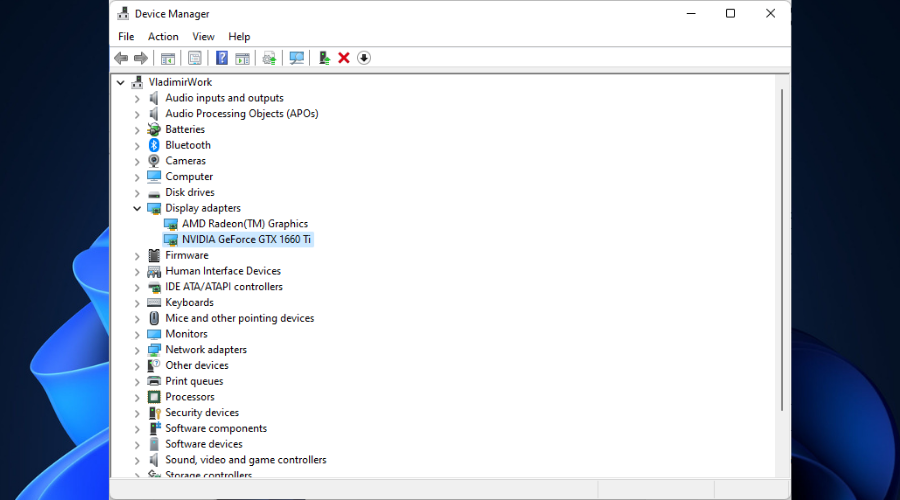Click the Disable device down-arrow icon

click(364, 58)
